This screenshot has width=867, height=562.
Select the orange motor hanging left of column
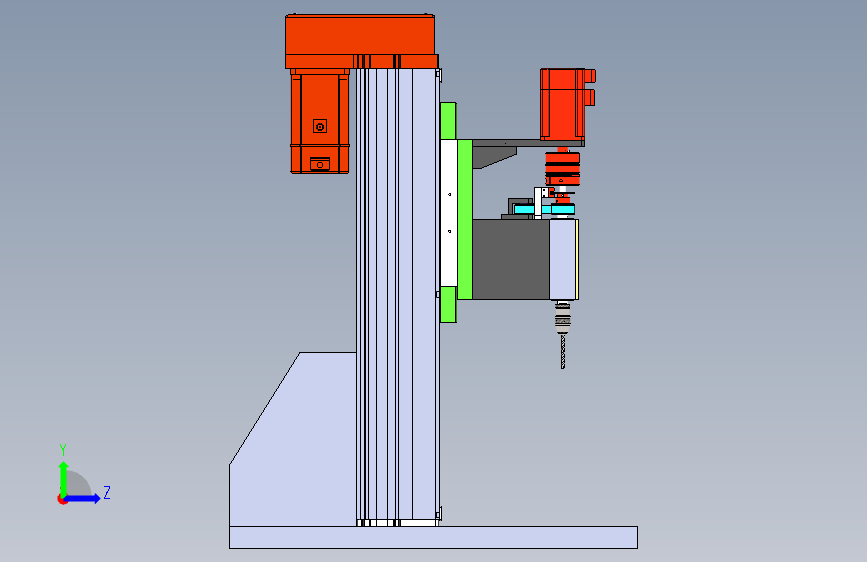click(x=320, y=122)
